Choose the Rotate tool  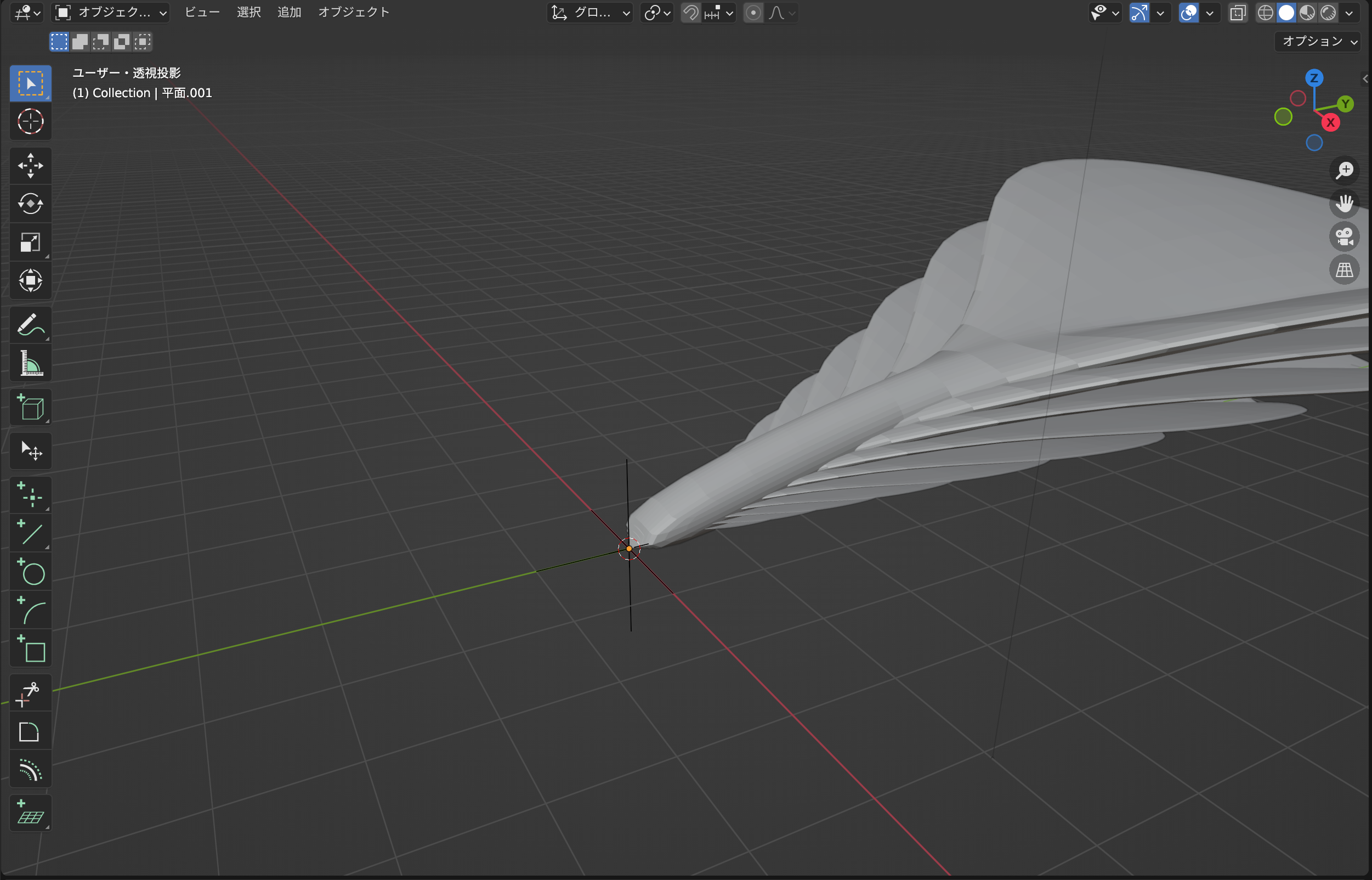tap(30, 204)
